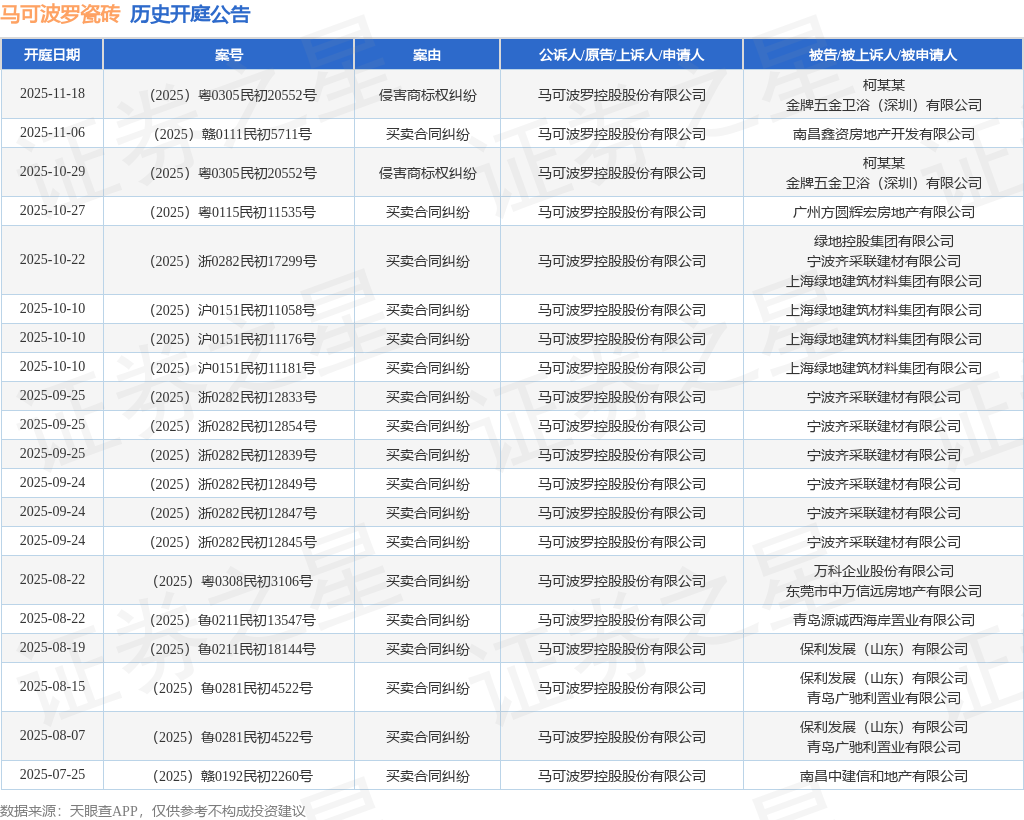Click the 被告/被上诉人/被申请人 column header

(883, 55)
